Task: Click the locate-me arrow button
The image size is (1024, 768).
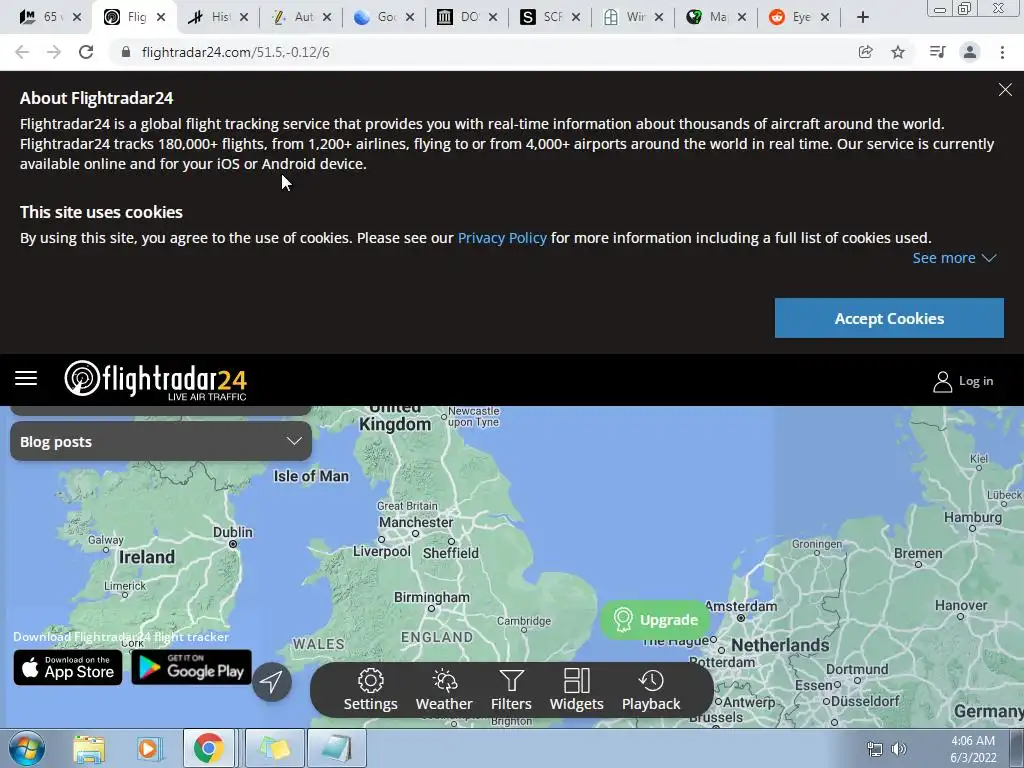Action: [272, 682]
